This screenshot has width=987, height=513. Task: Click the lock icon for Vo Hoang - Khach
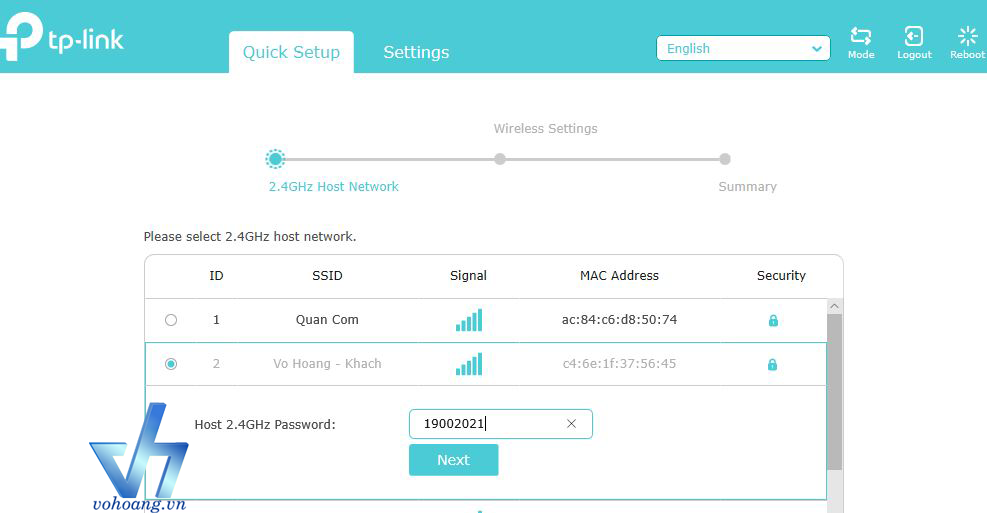772,364
